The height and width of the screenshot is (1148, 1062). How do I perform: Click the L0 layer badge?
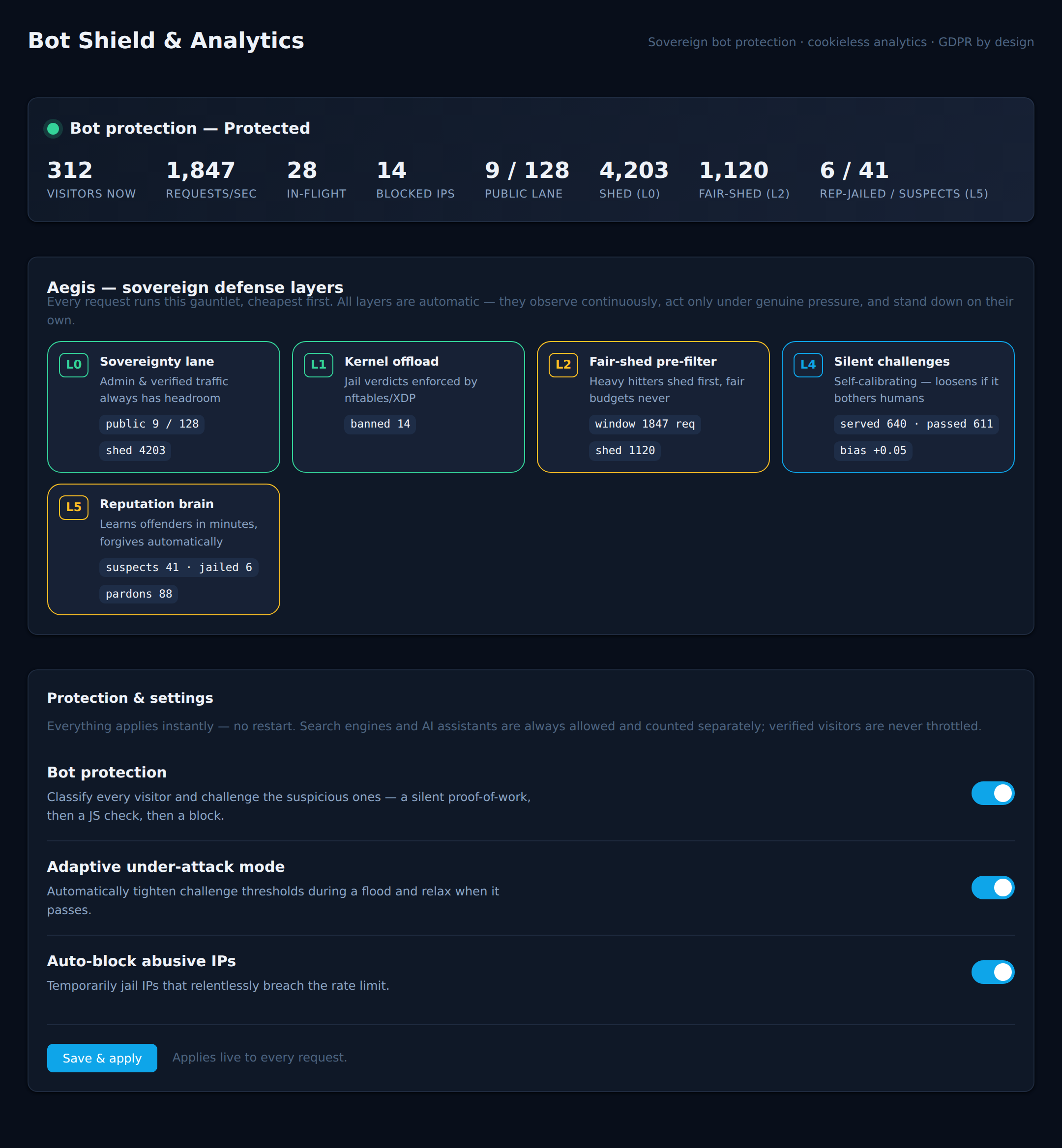click(x=74, y=365)
